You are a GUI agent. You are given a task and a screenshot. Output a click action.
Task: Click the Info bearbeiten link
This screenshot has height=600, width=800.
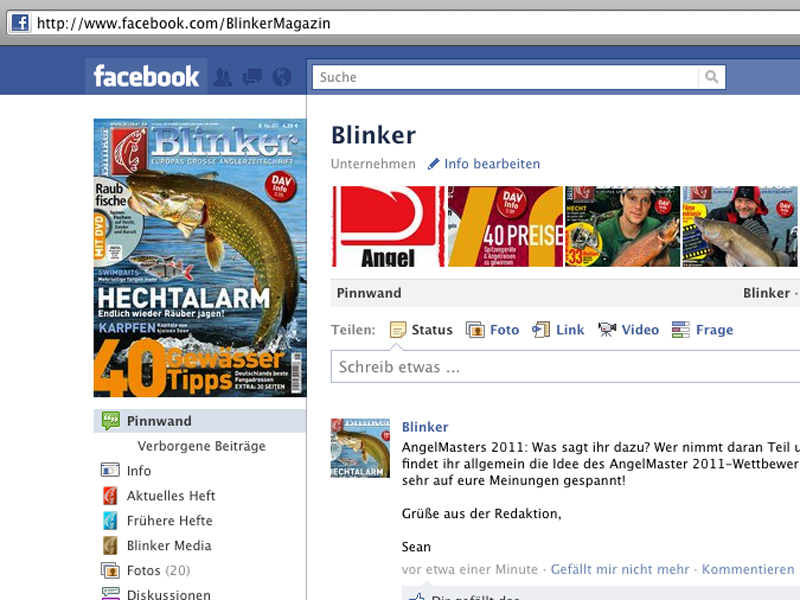pyautogui.click(x=484, y=164)
